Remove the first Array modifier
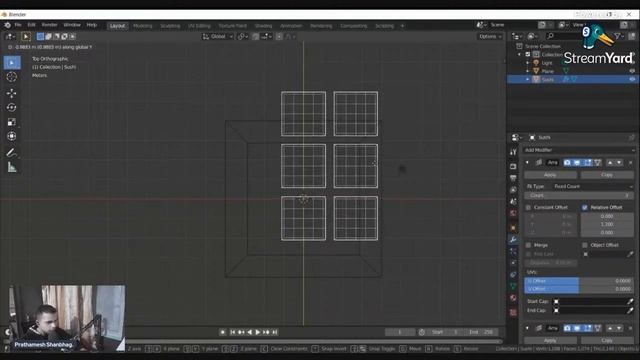 (x=630, y=163)
